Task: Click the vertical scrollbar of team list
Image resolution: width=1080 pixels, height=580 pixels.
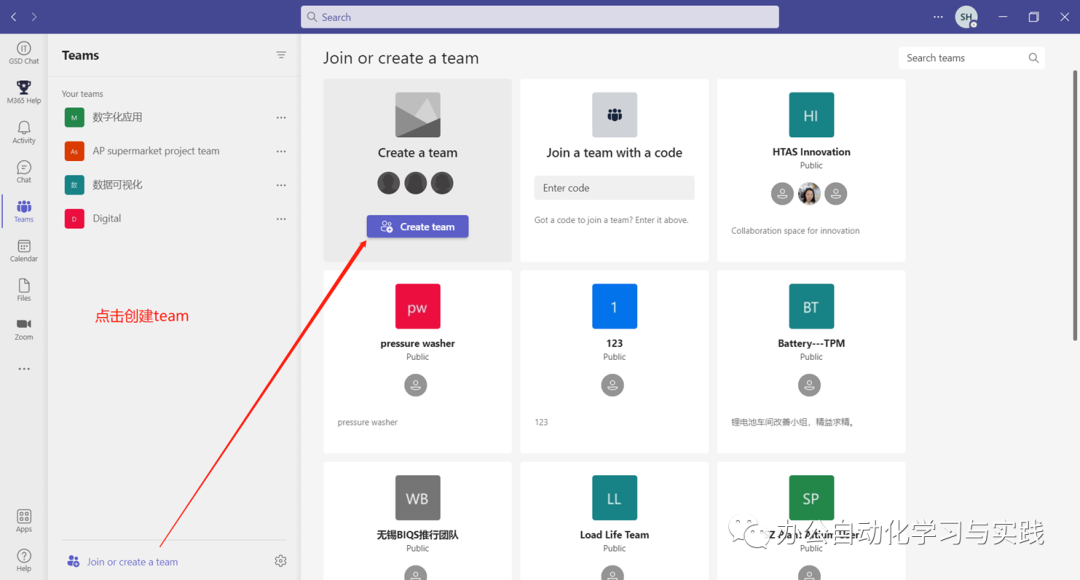Action: [x=1074, y=205]
